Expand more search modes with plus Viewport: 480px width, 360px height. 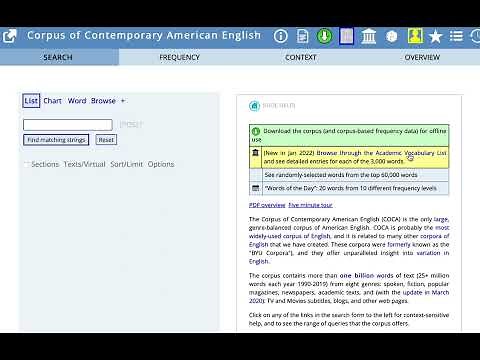tap(123, 101)
